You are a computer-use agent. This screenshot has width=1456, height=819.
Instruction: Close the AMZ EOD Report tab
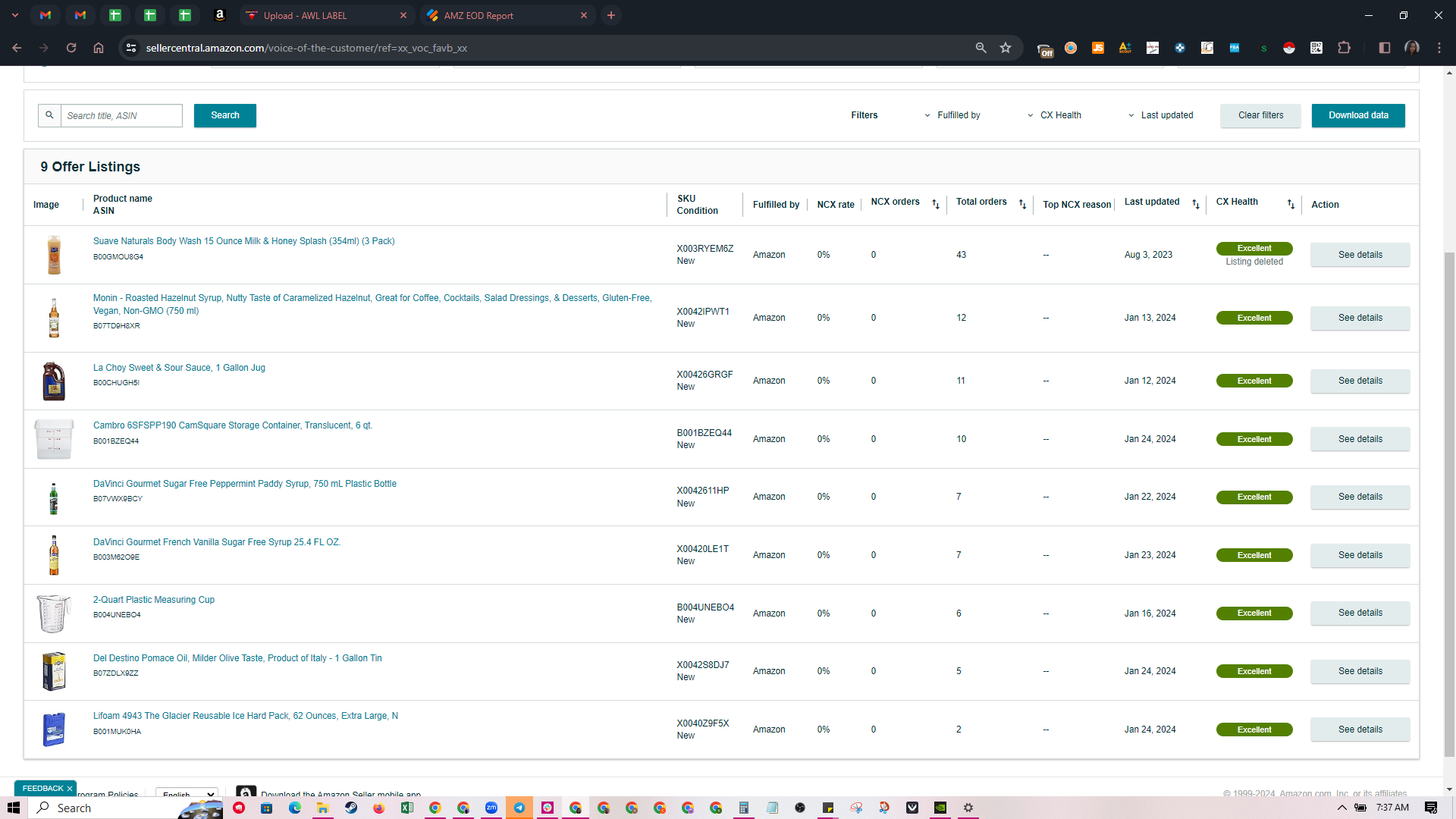(x=584, y=15)
